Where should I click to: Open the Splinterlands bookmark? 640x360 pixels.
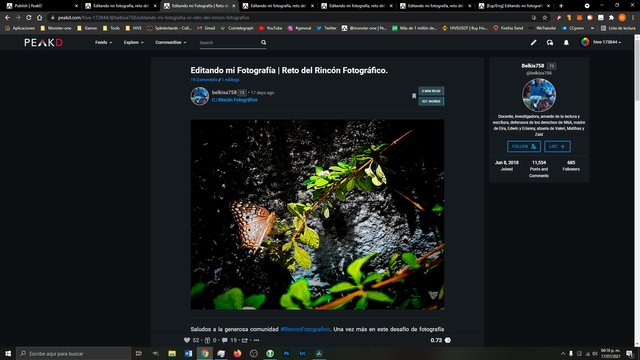[x=169, y=28]
